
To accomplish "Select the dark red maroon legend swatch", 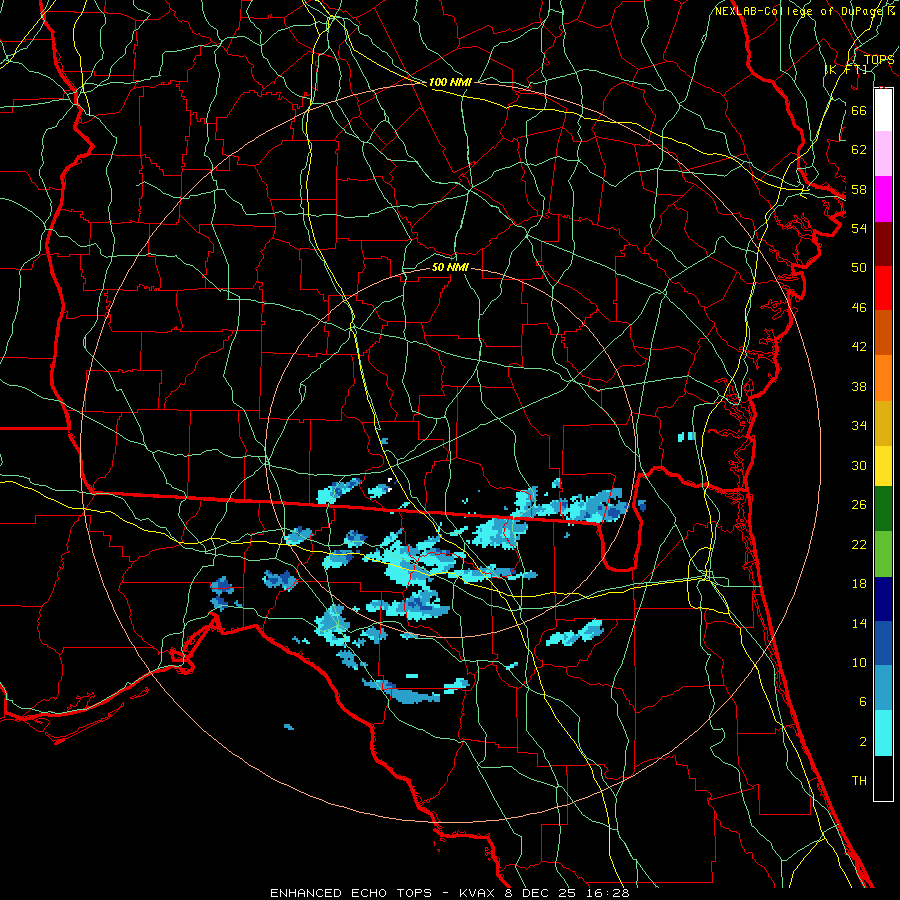I will (x=883, y=244).
